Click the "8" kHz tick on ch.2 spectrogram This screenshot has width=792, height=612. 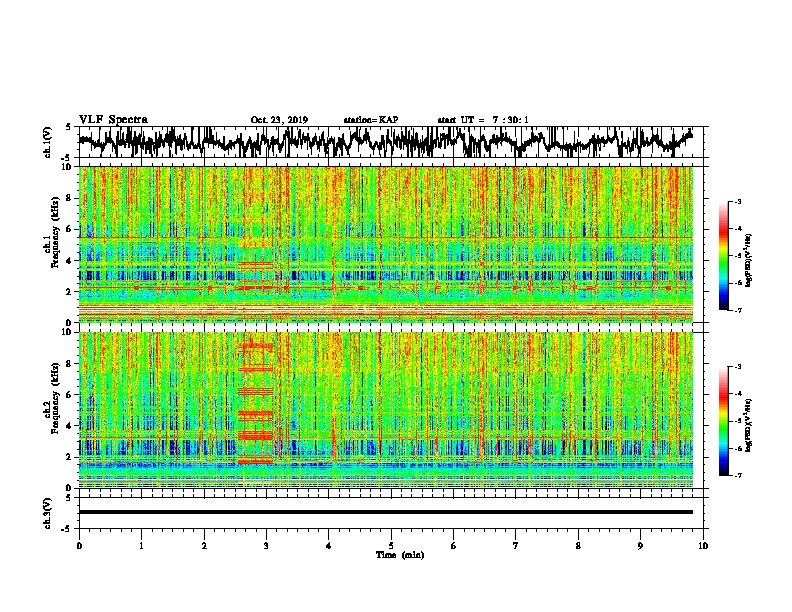[x=71, y=364]
